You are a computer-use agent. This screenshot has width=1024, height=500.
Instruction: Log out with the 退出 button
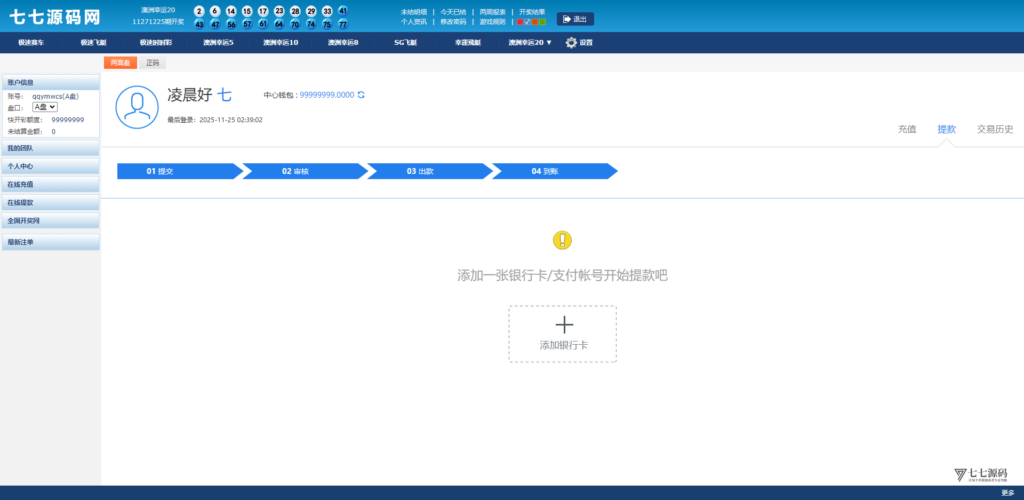(x=575, y=19)
